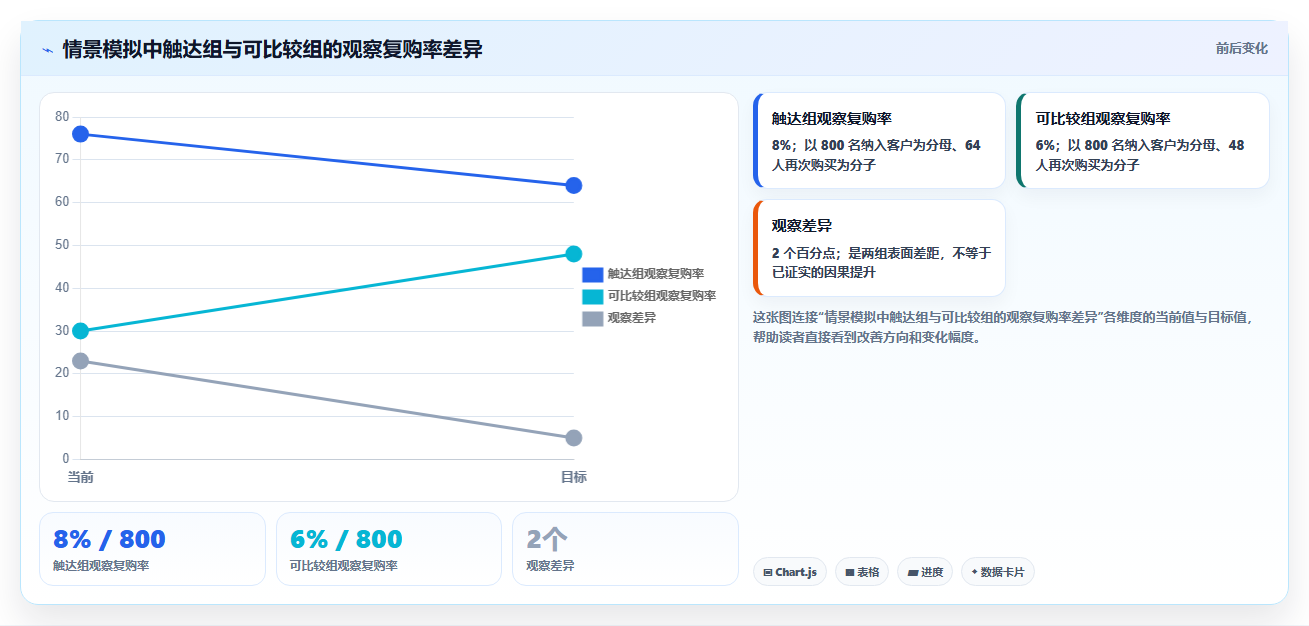The image size is (1309, 626).
Task: Toggle the 可比较组观察复购率 legend swatch
Action: 593,296
